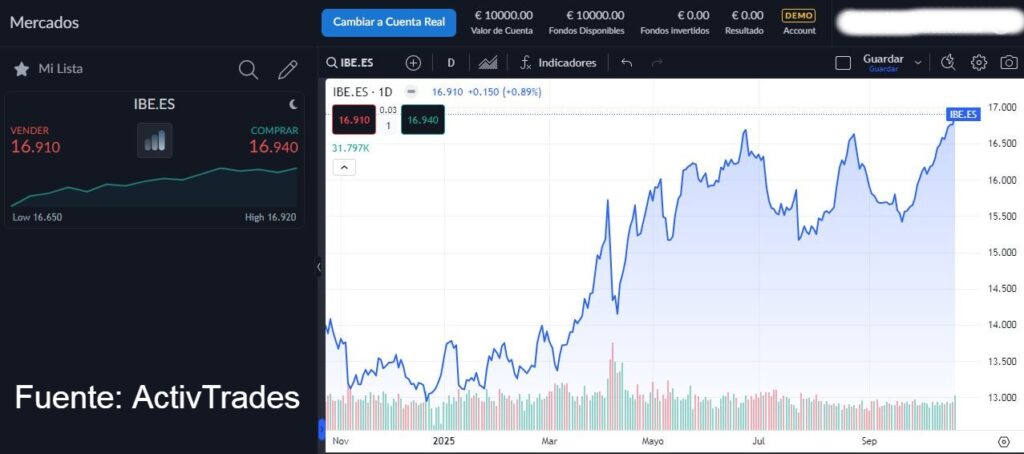1024x454 pixels.
Task: Toggle the layout square checkbox near Guardar
Action: [x=843, y=62]
